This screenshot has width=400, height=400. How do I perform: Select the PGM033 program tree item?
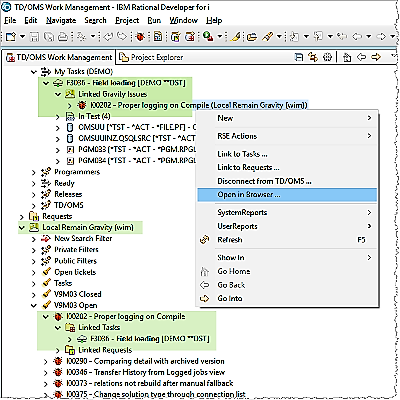pyautogui.click(x=137, y=150)
